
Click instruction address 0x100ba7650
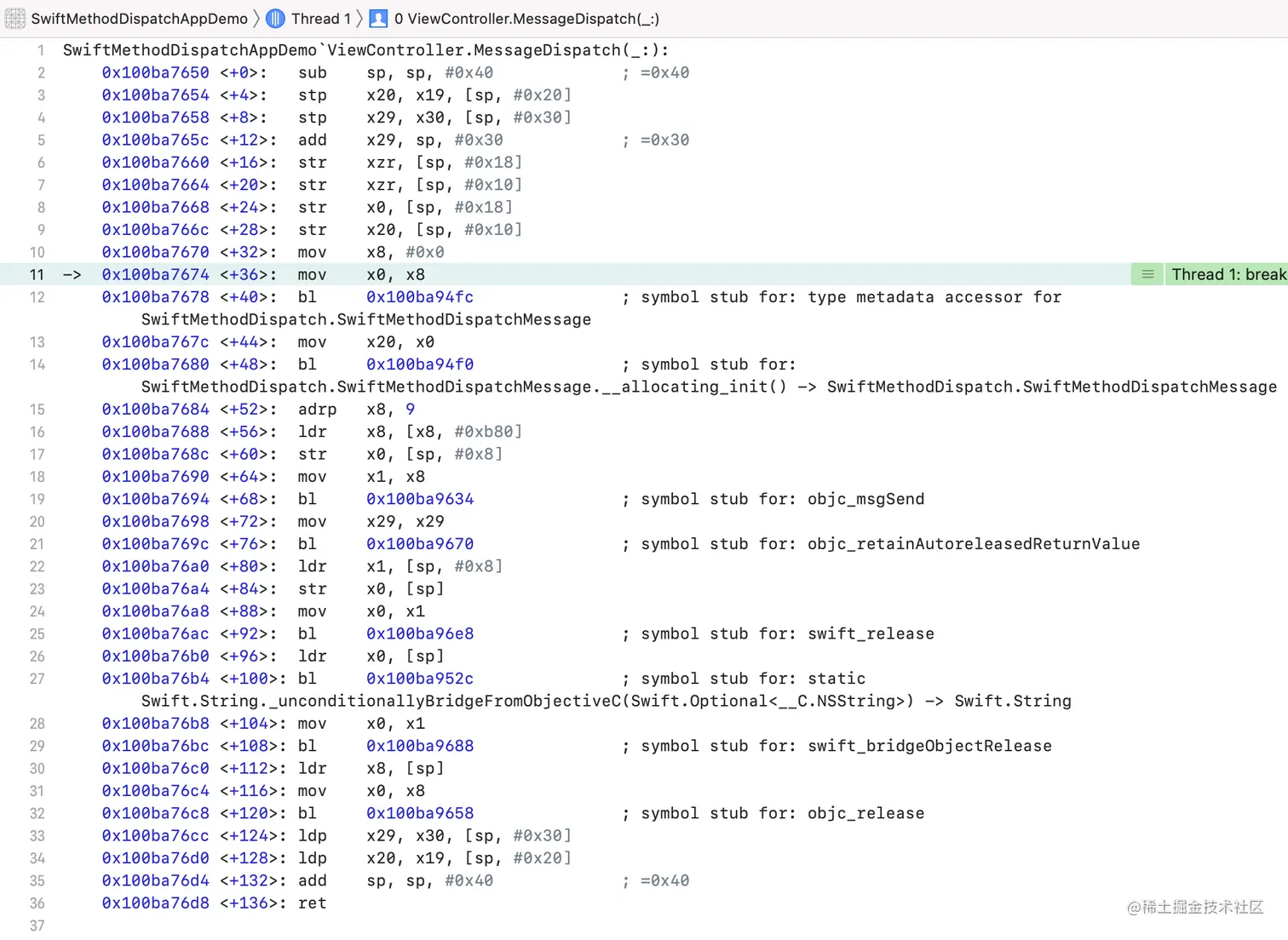[x=155, y=72]
